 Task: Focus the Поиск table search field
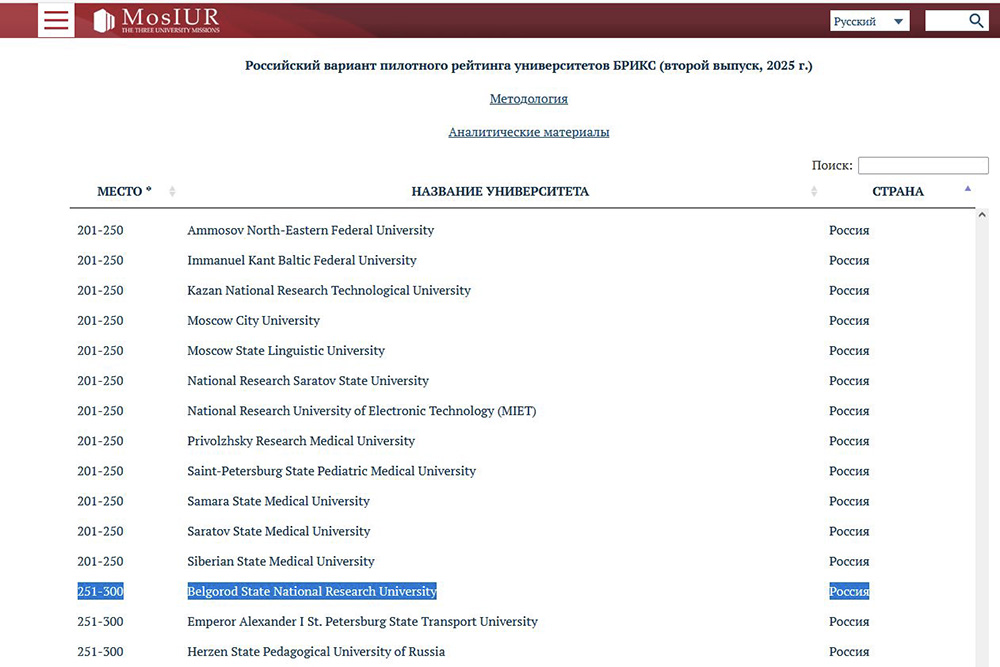point(922,166)
